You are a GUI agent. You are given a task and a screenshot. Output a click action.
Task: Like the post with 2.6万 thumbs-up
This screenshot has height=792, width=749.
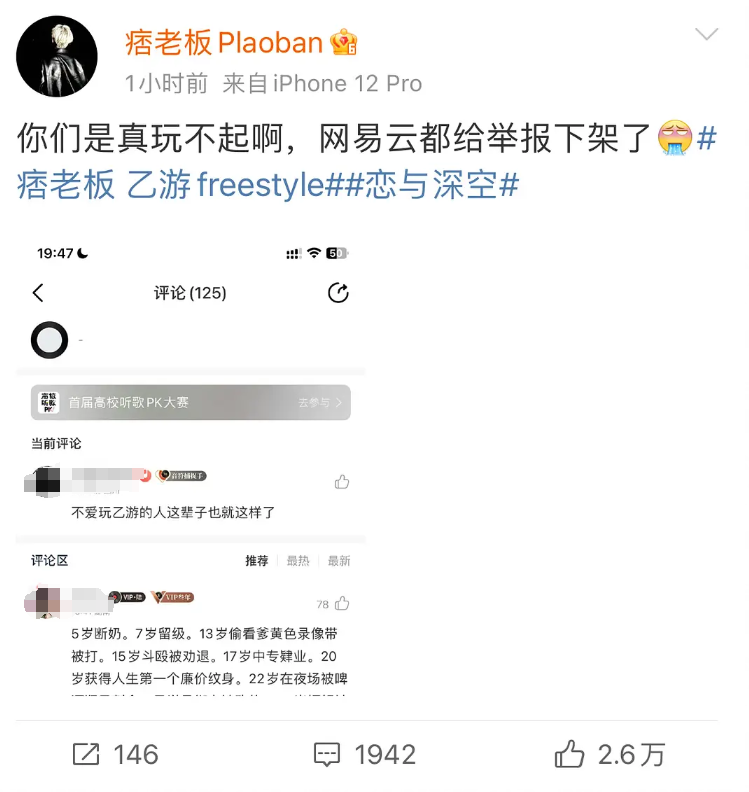point(569,754)
